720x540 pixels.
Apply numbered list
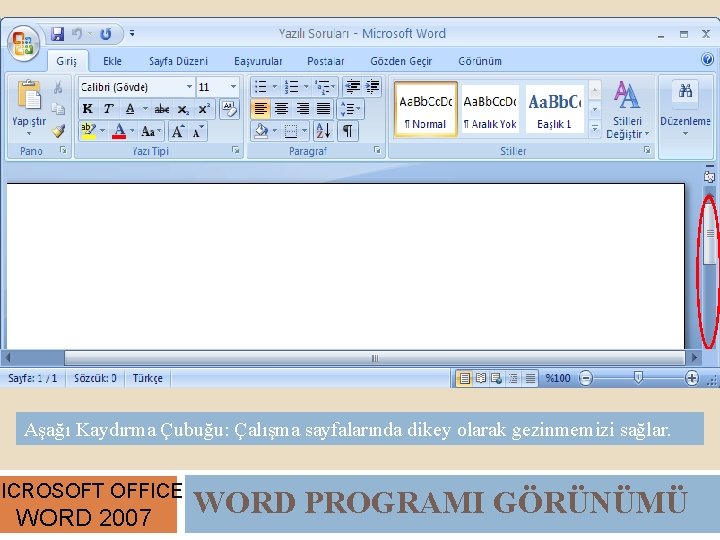[x=292, y=86]
